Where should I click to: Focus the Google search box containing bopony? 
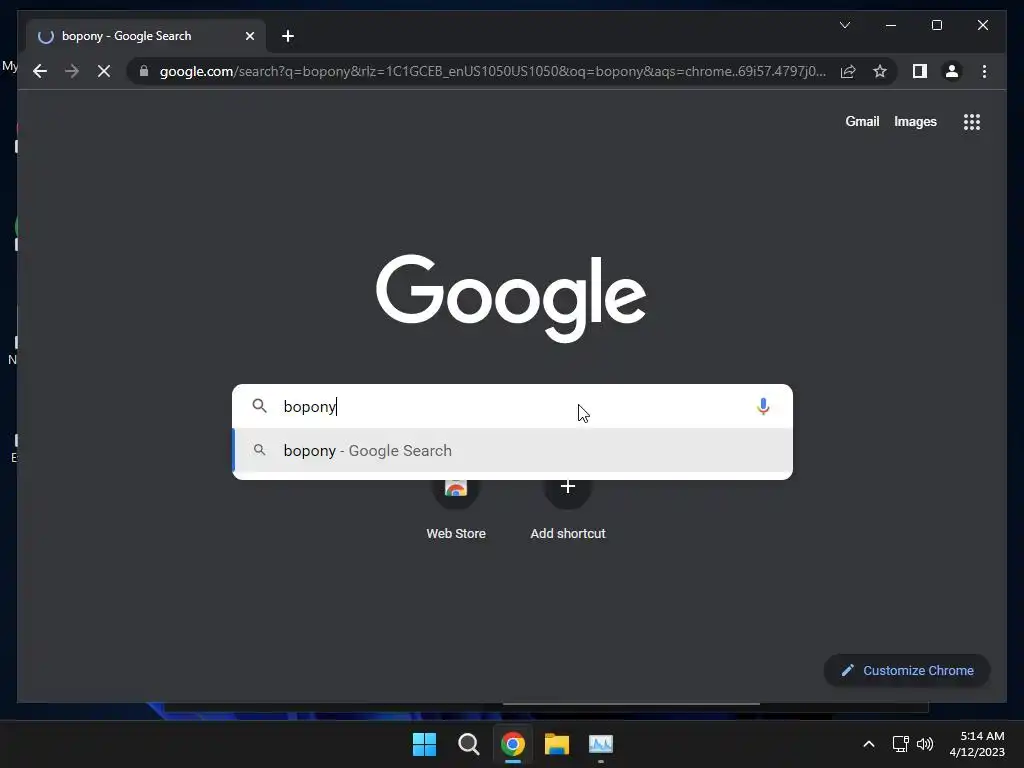pyautogui.click(x=513, y=406)
